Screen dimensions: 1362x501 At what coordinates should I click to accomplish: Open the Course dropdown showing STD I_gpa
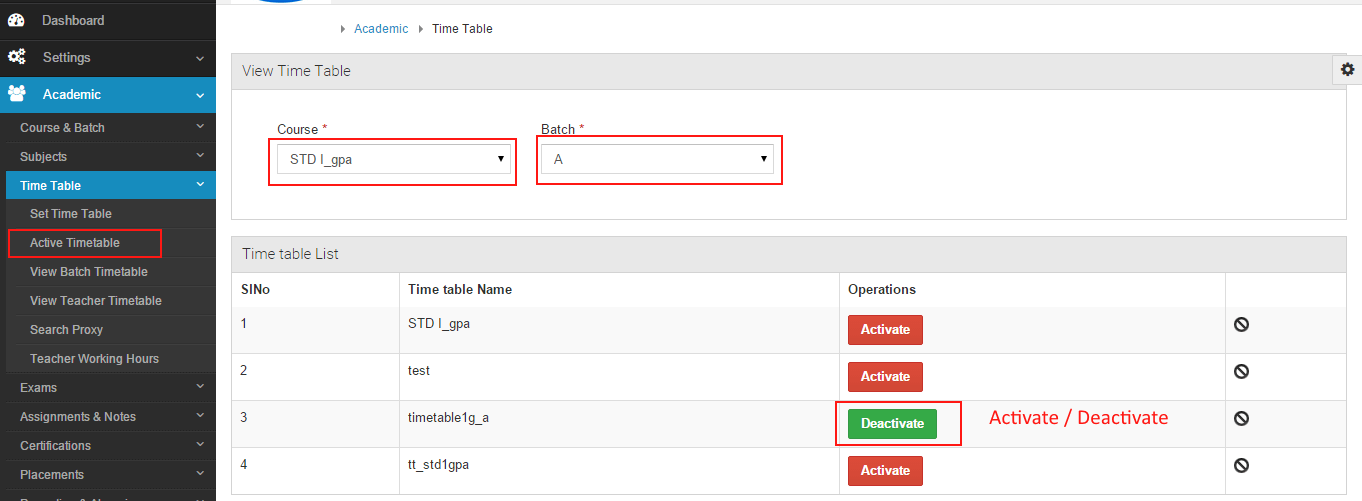(394, 159)
